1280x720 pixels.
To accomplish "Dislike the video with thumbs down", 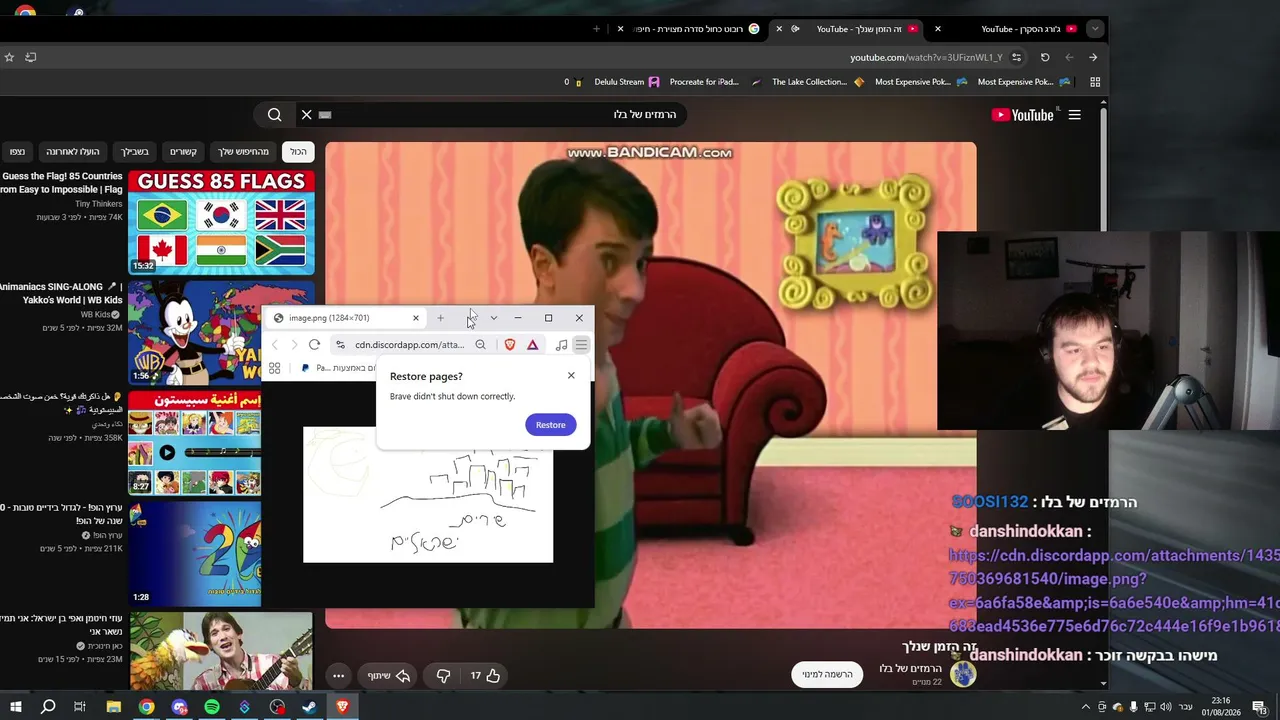I will click(x=443, y=676).
